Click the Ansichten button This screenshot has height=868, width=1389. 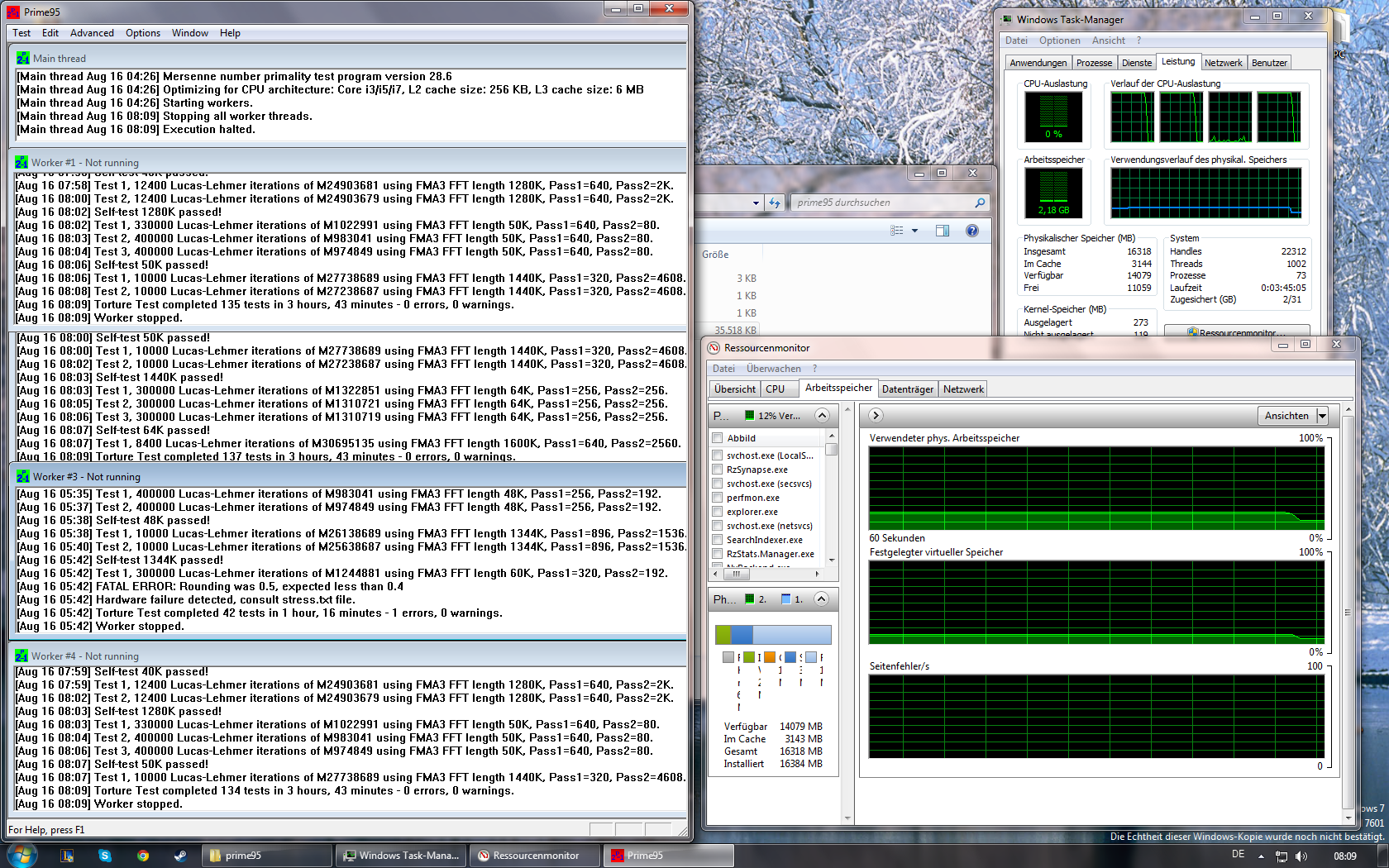pos(1286,416)
